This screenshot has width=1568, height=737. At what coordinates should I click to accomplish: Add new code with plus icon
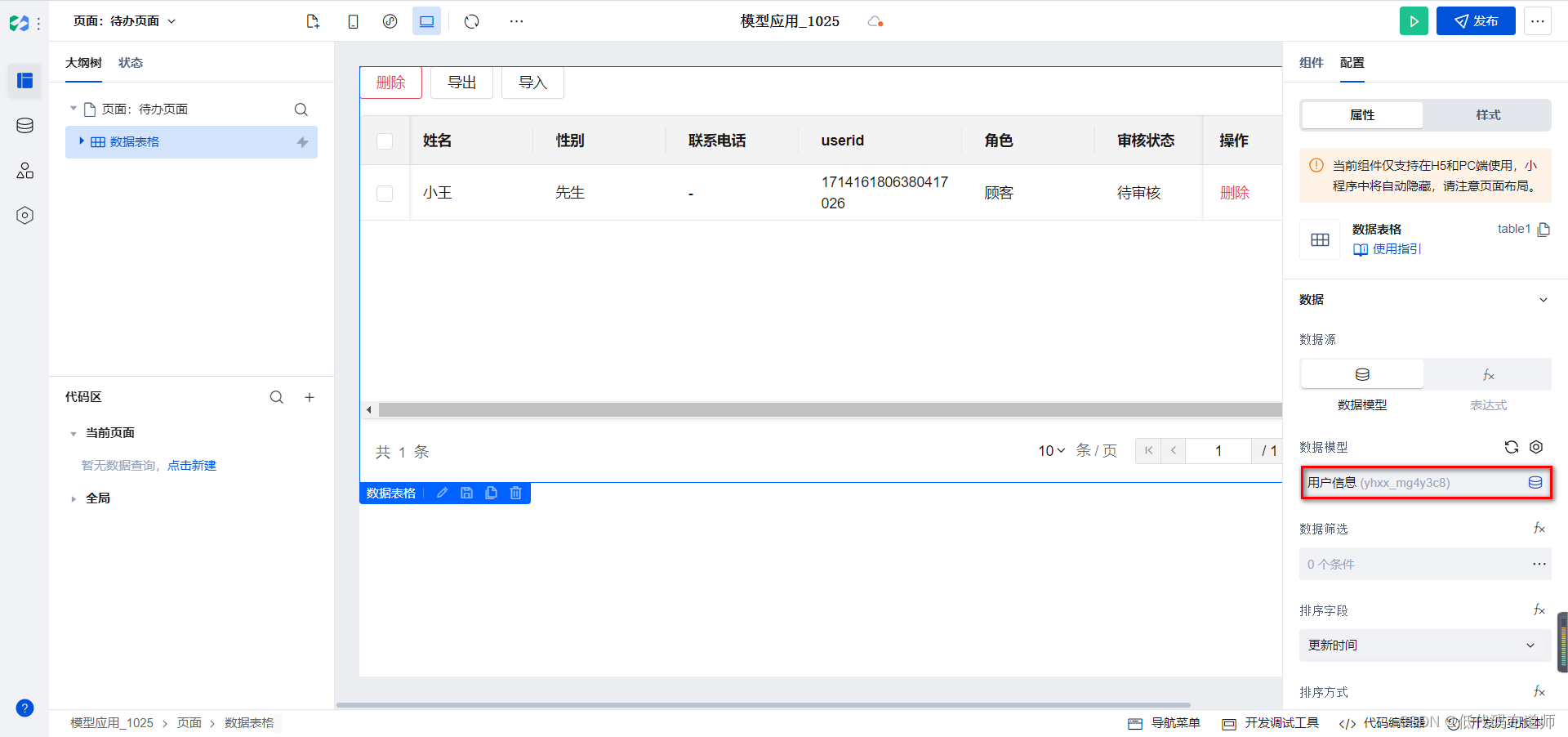310,397
